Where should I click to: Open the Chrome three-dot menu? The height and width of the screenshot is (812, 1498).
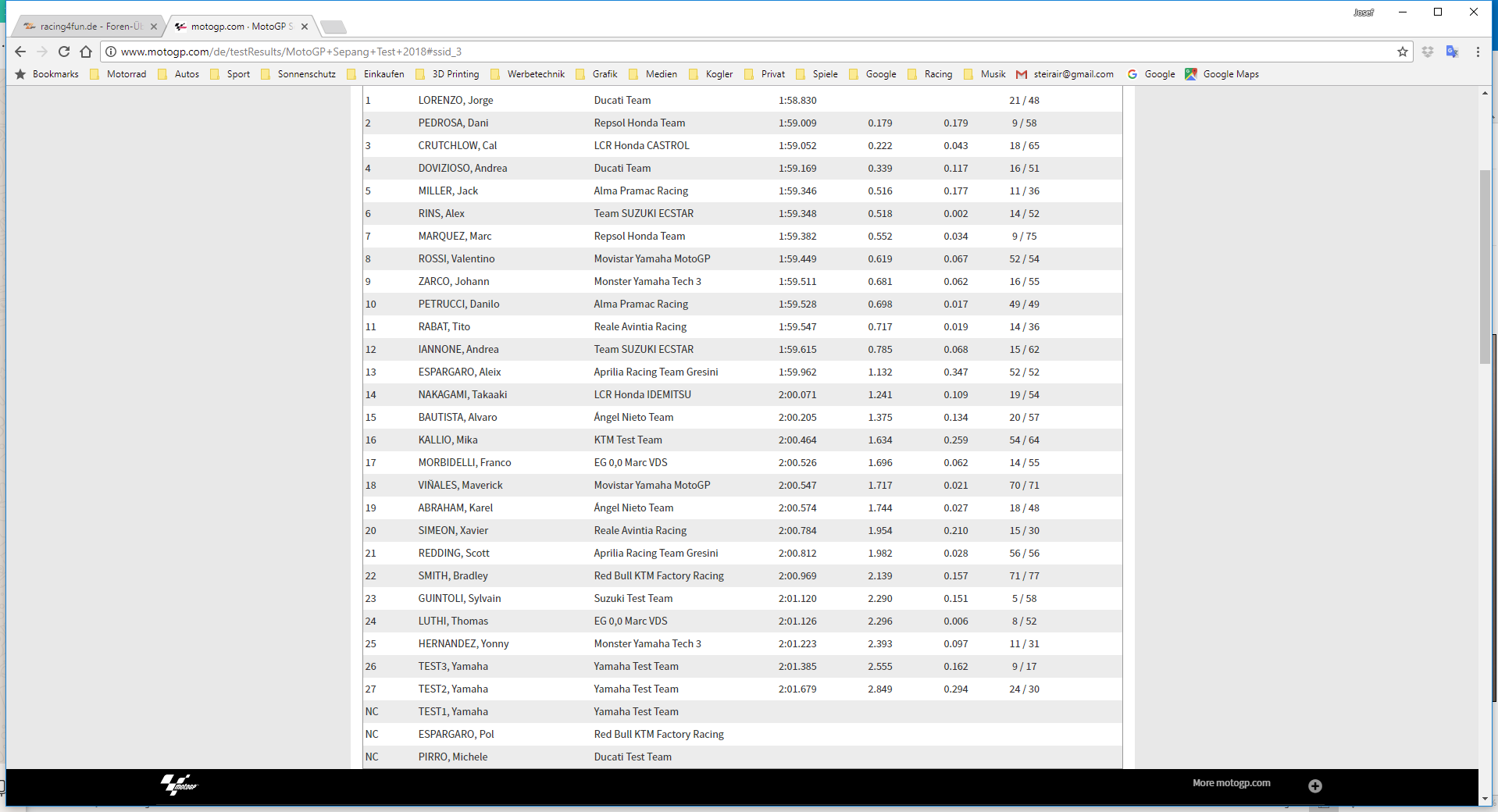pyautogui.click(x=1478, y=52)
